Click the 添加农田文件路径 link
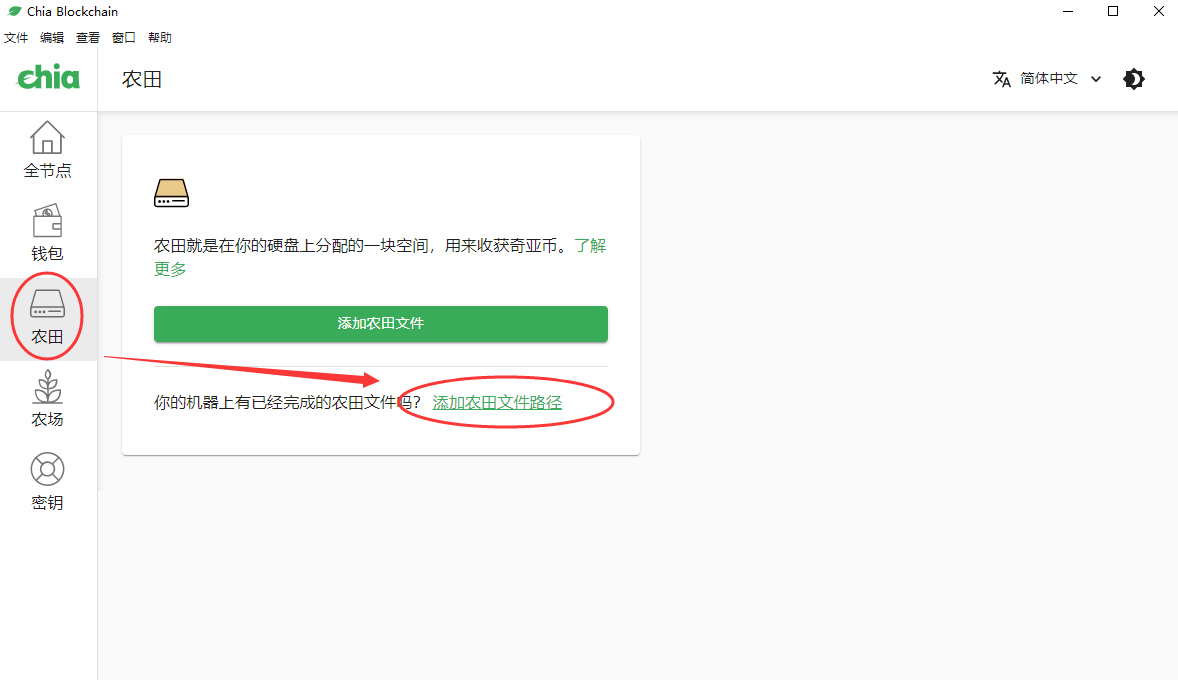 pos(497,402)
